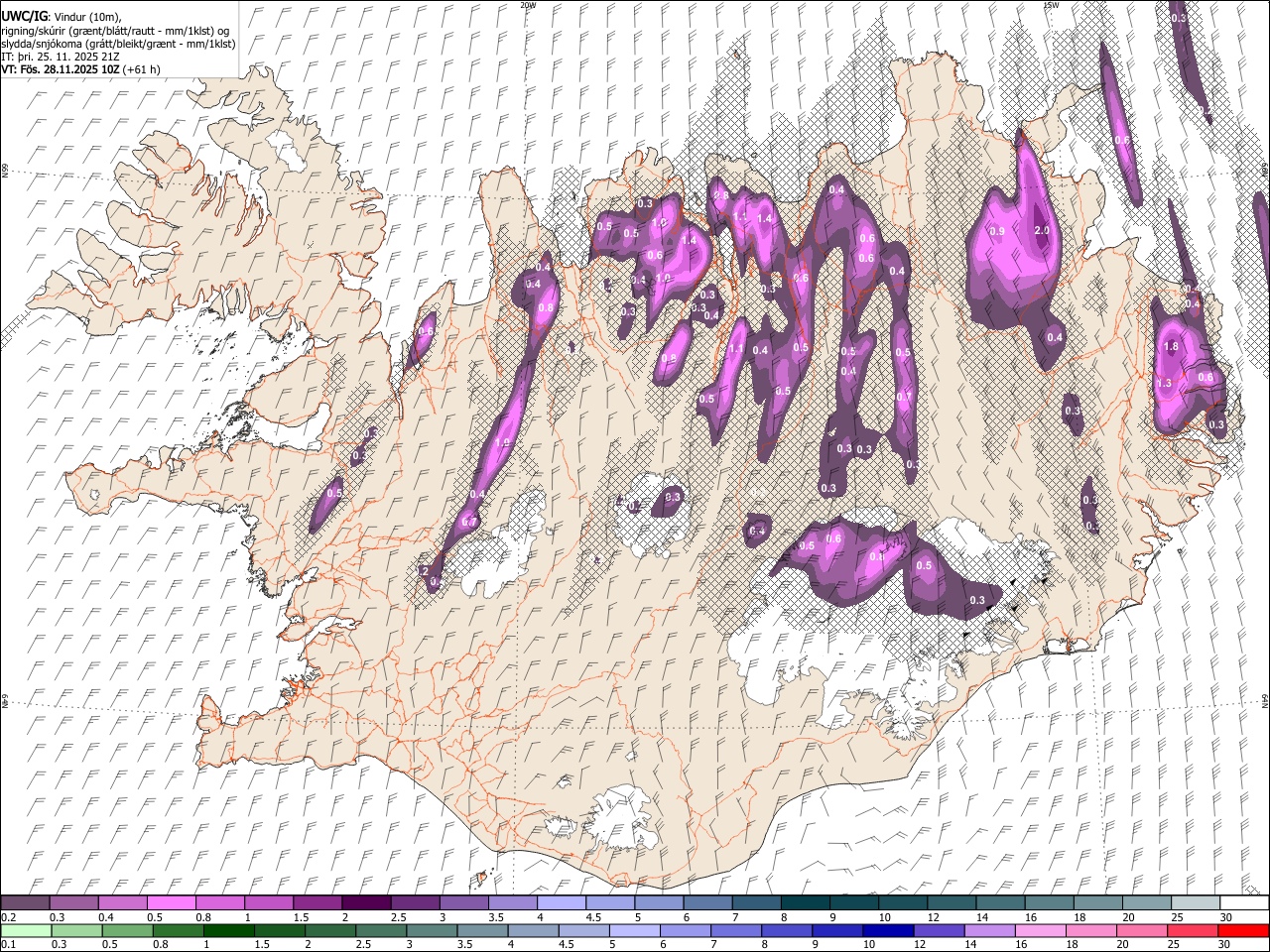Click the 20–25 grey-teal swatch in upper legend row
Image resolution: width=1270 pixels, height=952 pixels.
click(1147, 903)
